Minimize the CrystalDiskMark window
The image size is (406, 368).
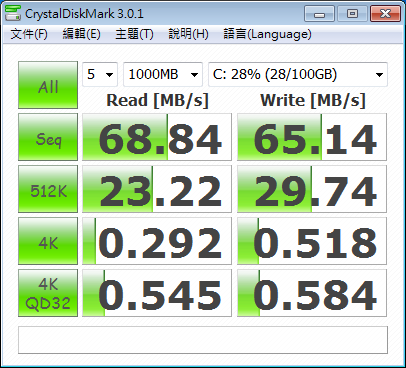coord(319,14)
